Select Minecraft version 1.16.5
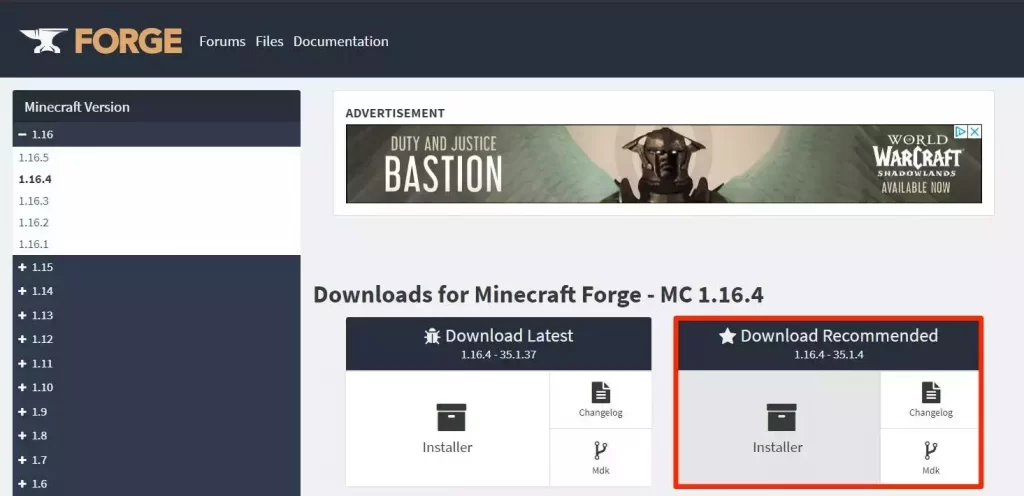This screenshot has height=496, width=1024. point(33,158)
